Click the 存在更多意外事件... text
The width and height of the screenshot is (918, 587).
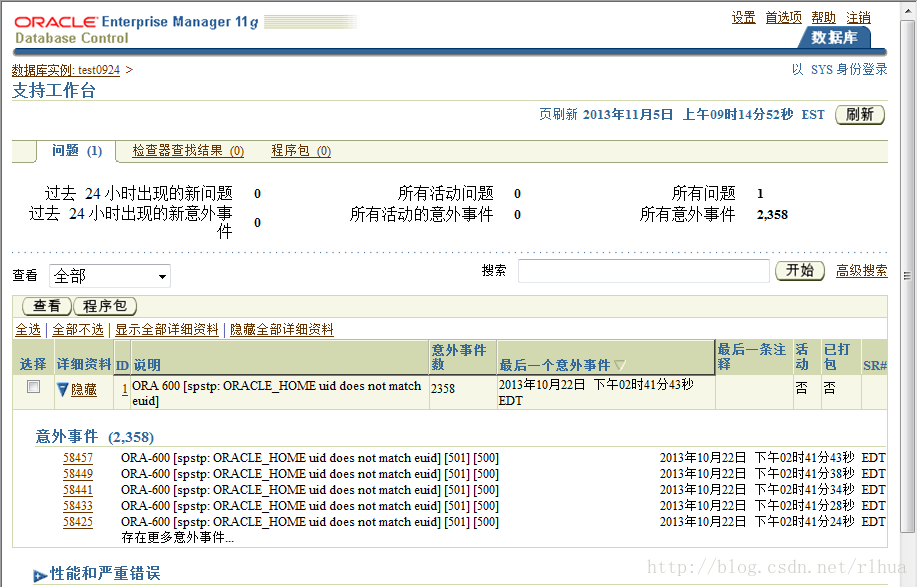[x=177, y=537]
